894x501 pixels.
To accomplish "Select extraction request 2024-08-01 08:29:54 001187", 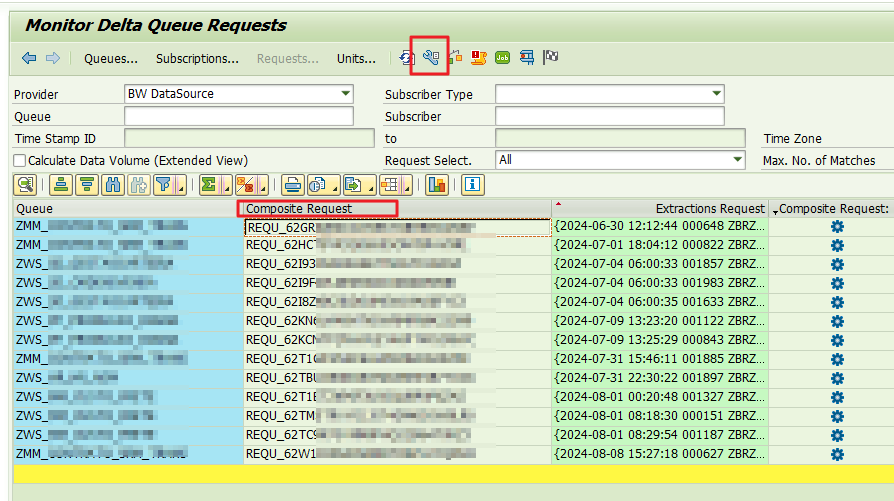I will [x=660, y=435].
